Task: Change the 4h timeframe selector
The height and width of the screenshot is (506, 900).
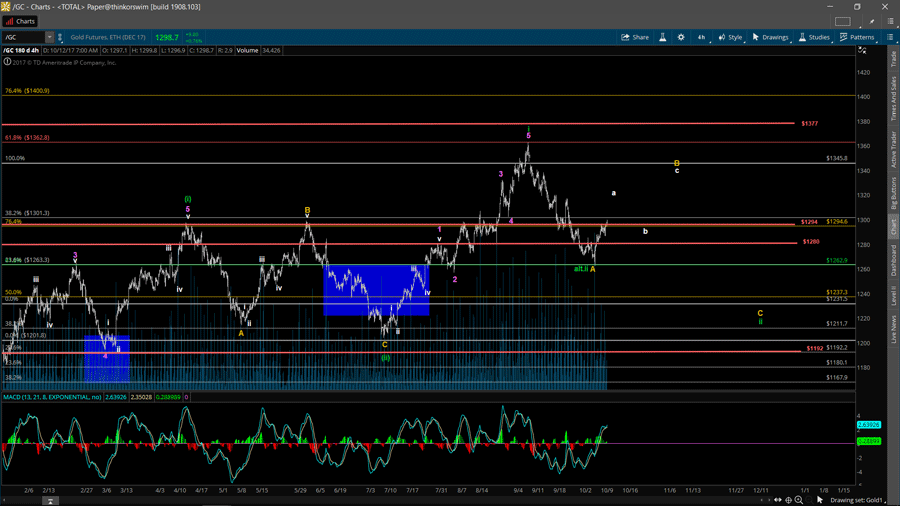Action: [701, 37]
